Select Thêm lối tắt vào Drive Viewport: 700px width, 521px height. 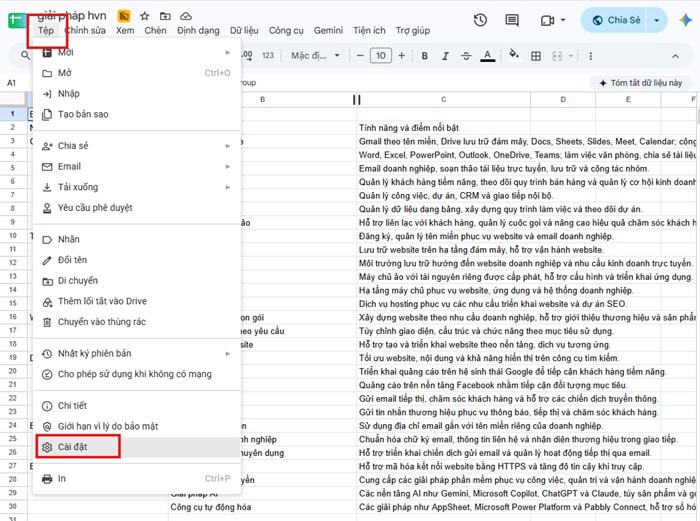[137, 301]
